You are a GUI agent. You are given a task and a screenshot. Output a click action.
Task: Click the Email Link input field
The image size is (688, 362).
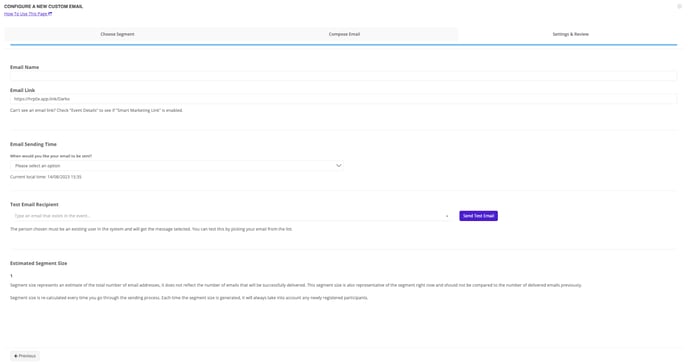343,99
